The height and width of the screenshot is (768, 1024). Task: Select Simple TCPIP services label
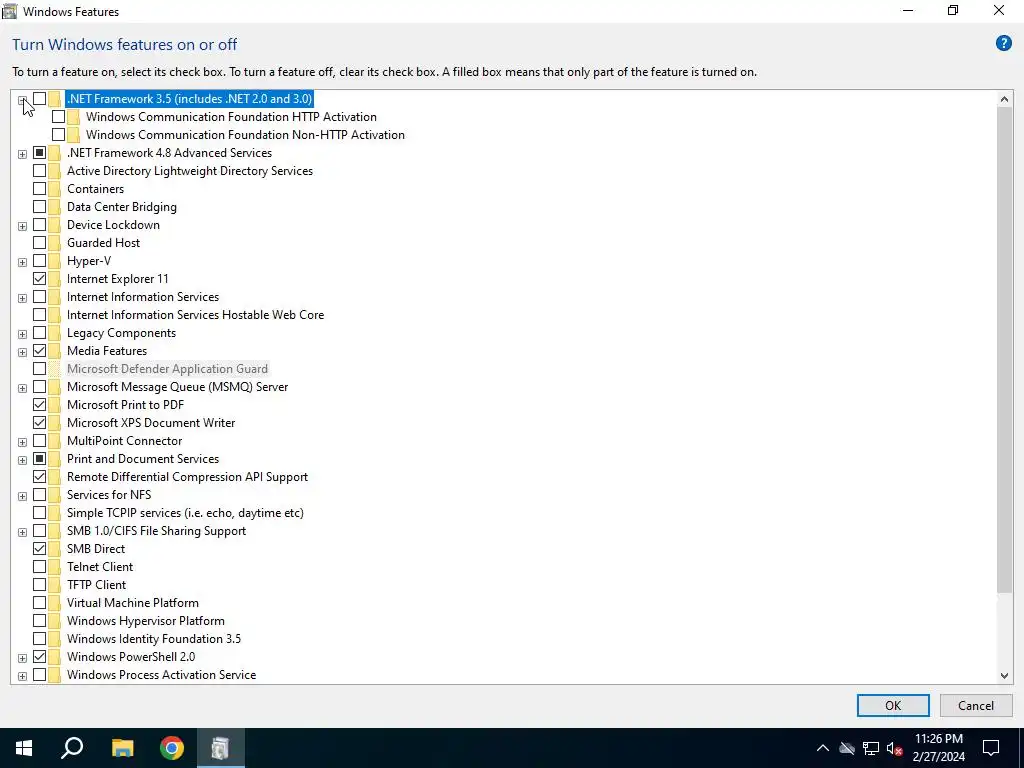pos(185,513)
